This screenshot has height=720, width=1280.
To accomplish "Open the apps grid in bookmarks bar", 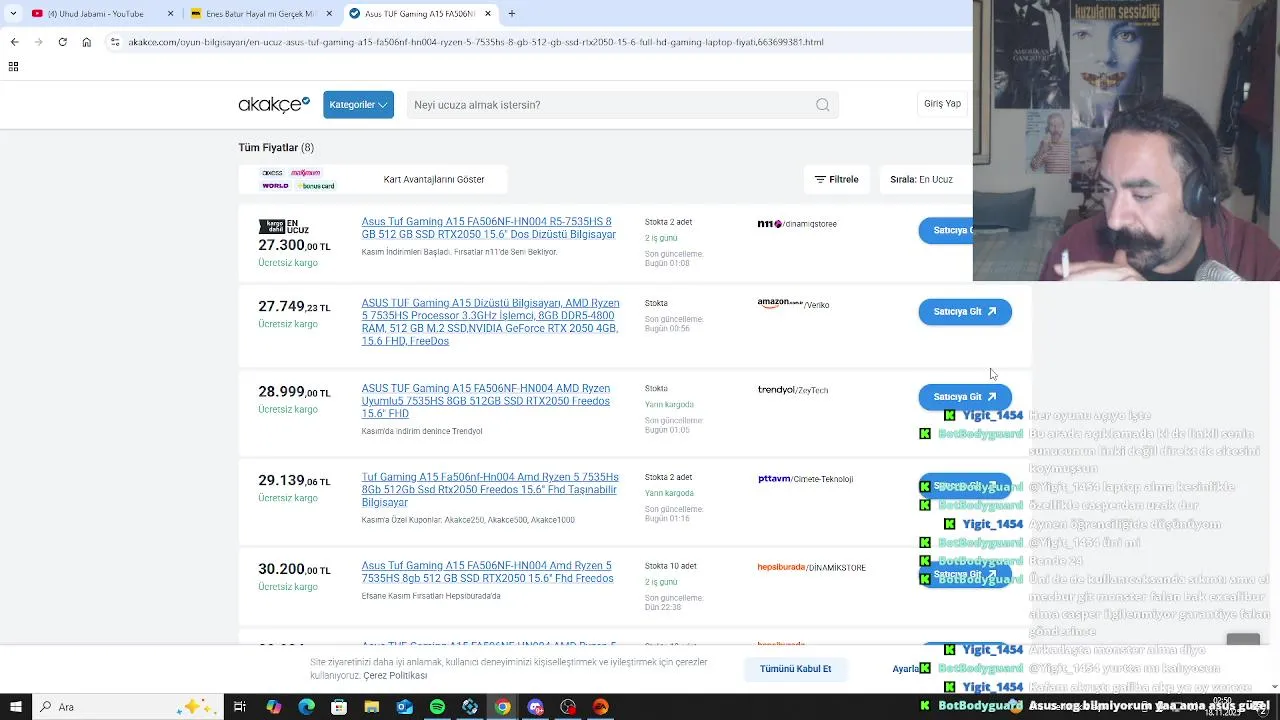I will [13, 67].
